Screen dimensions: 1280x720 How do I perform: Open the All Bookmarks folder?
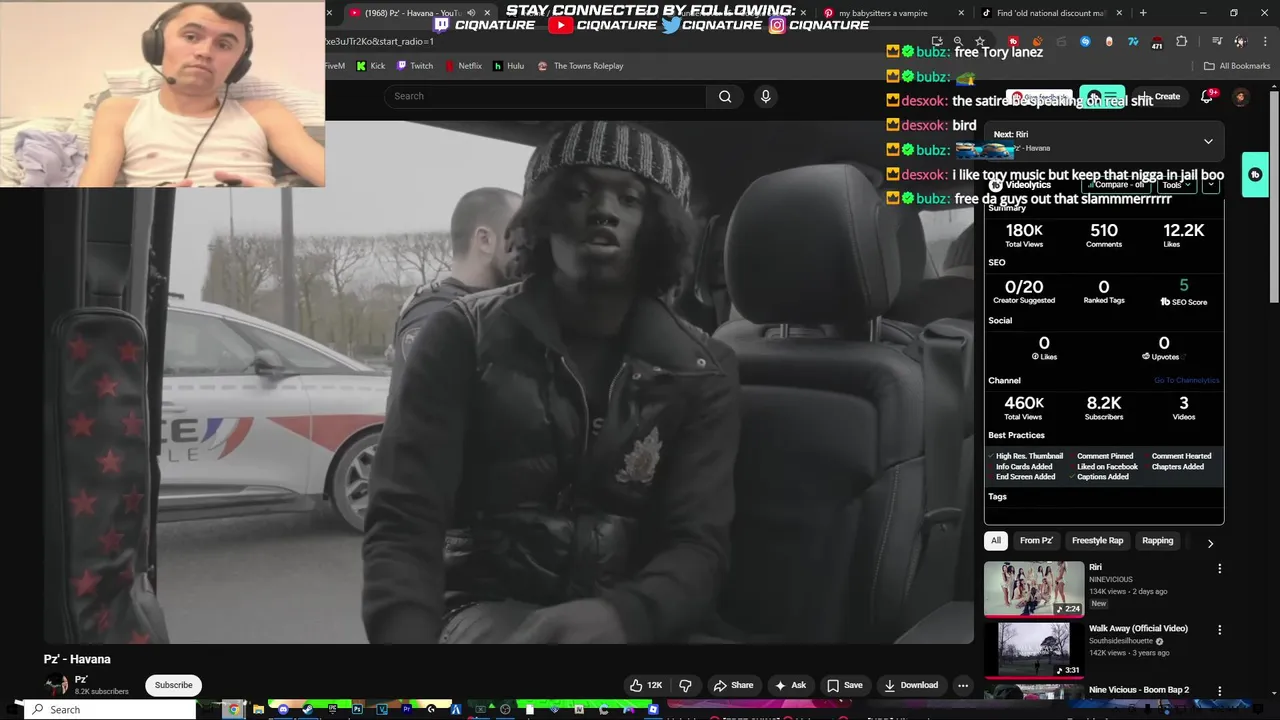coord(1237,66)
